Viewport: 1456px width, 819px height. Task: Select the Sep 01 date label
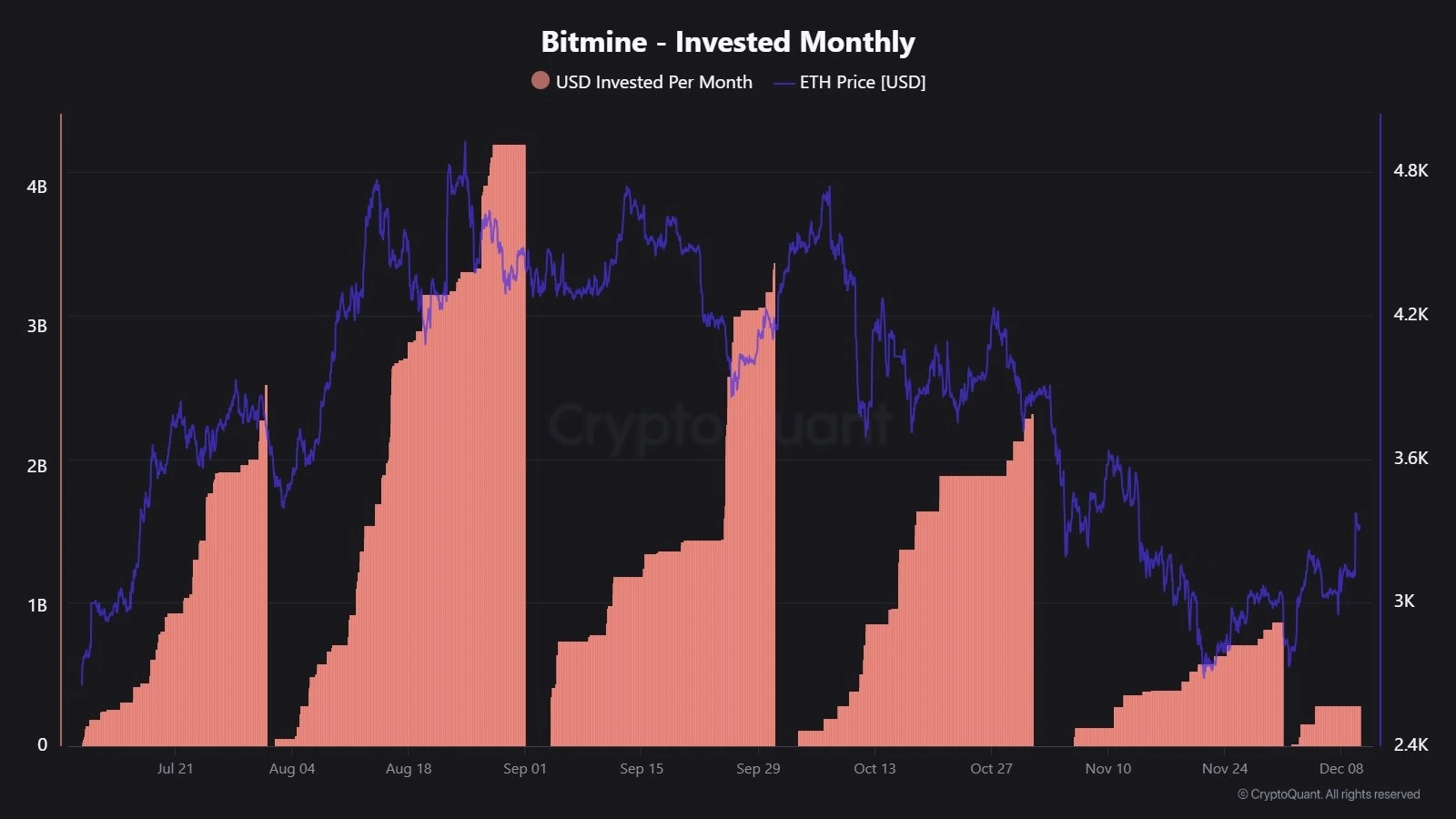(x=525, y=769)
